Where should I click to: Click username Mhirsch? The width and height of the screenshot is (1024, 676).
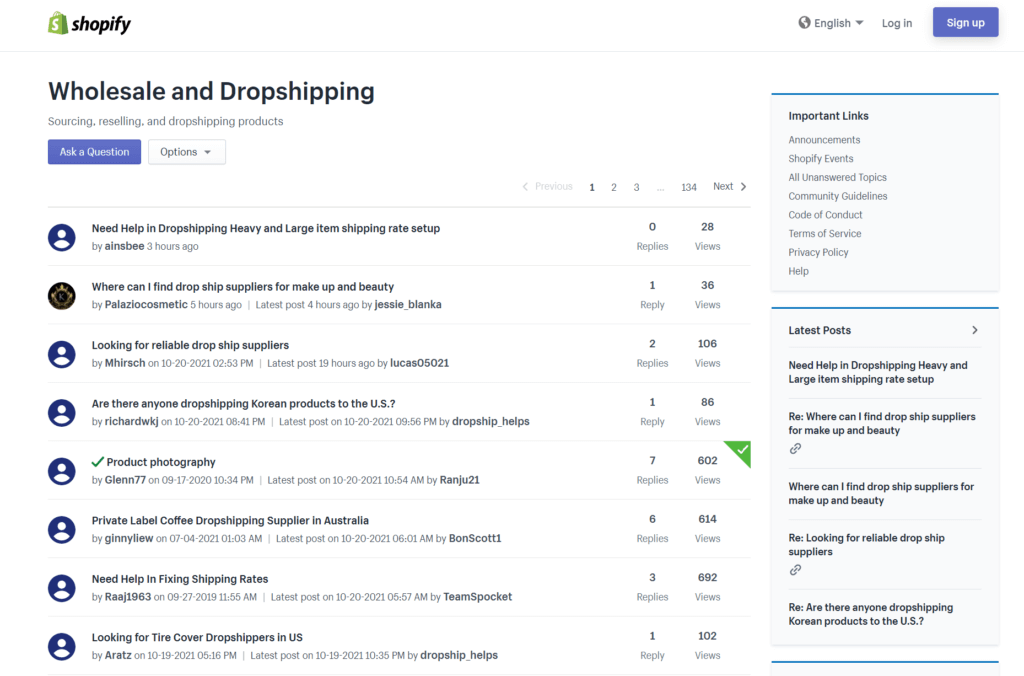125,363
